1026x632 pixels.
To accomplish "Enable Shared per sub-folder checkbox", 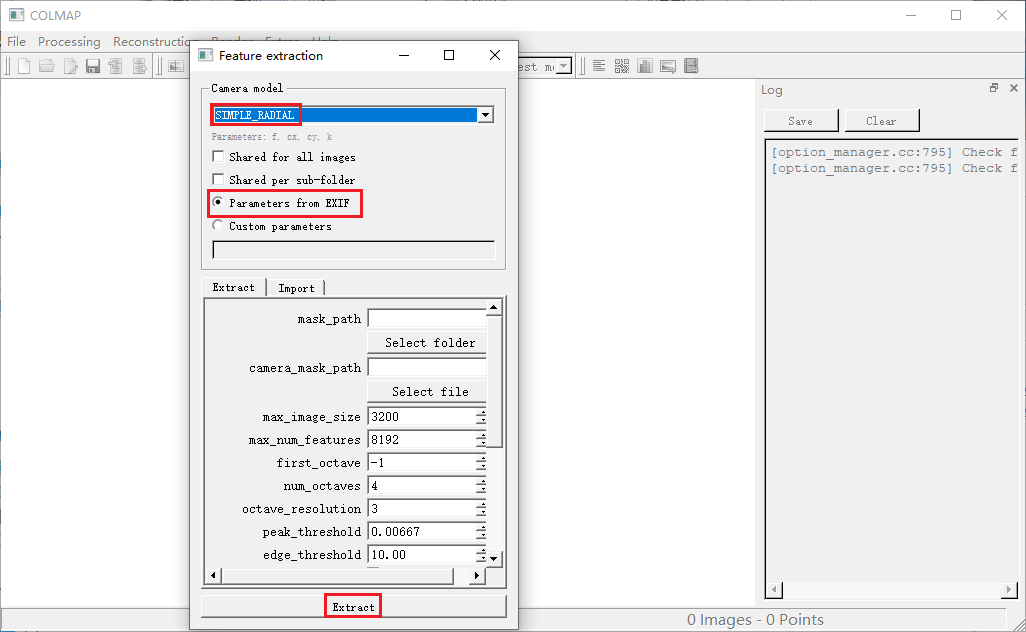I will [x=218, y=179].
